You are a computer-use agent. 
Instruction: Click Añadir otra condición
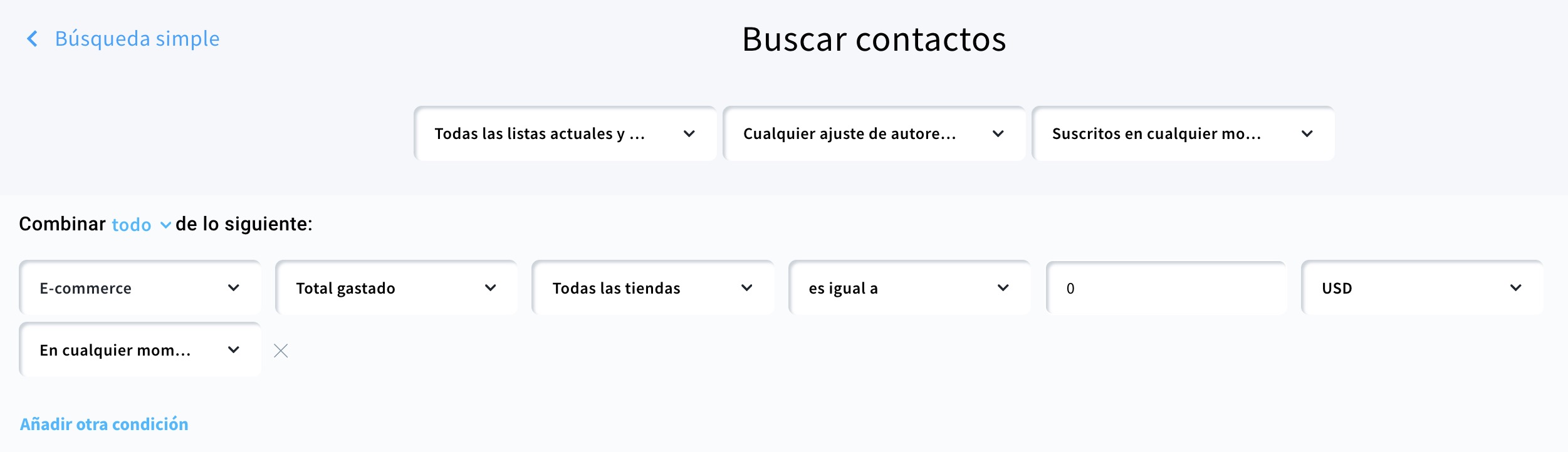pos(104,424)
